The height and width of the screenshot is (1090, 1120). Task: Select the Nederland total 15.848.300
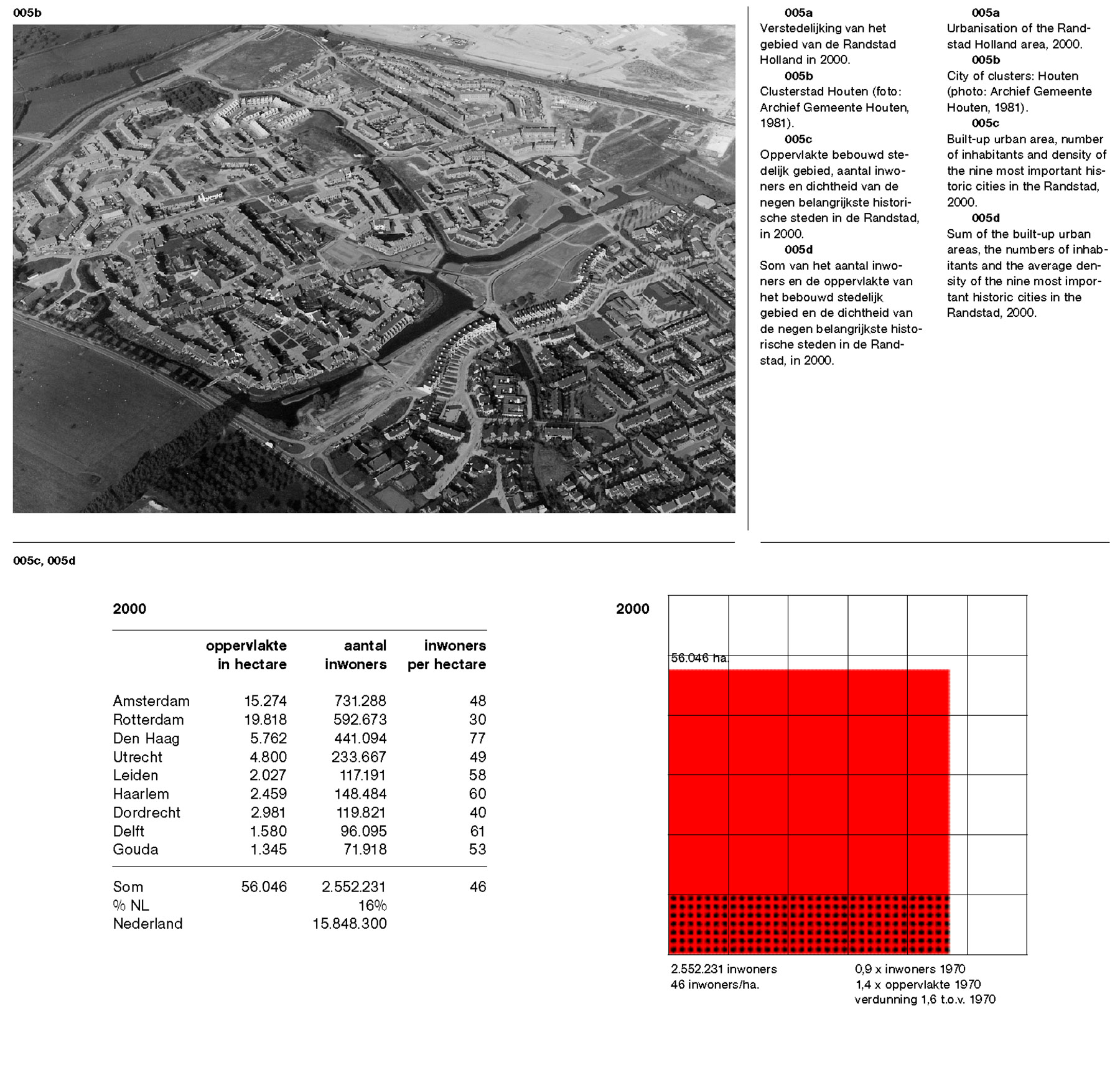350,924
